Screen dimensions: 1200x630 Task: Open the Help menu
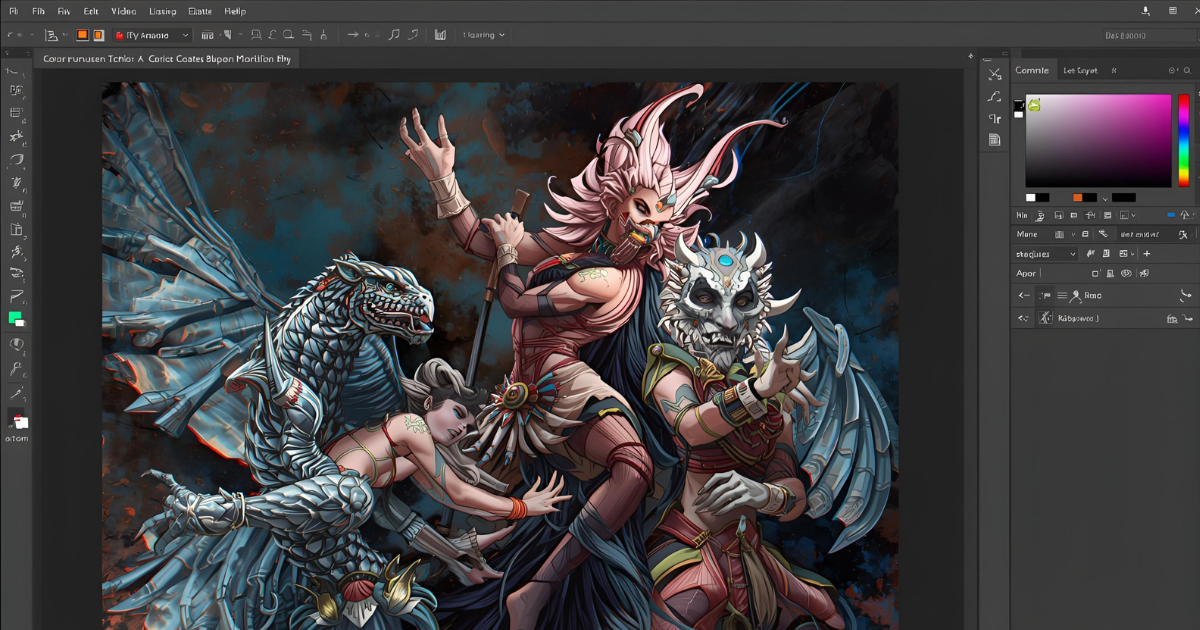235,11
